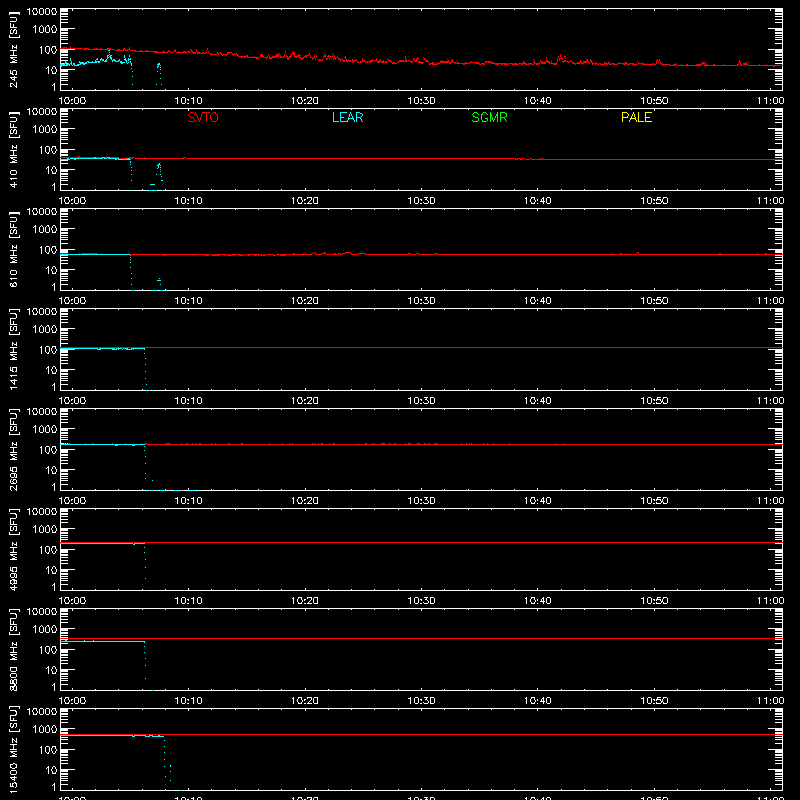Click 10:20 tick label below 4995 MHz plot

coord(305,601)
